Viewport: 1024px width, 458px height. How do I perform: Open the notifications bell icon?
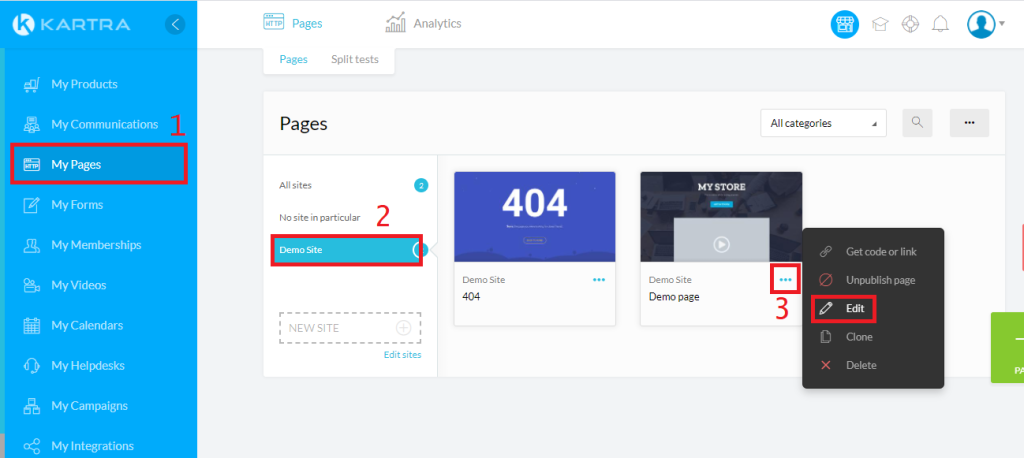click(939, 24)
